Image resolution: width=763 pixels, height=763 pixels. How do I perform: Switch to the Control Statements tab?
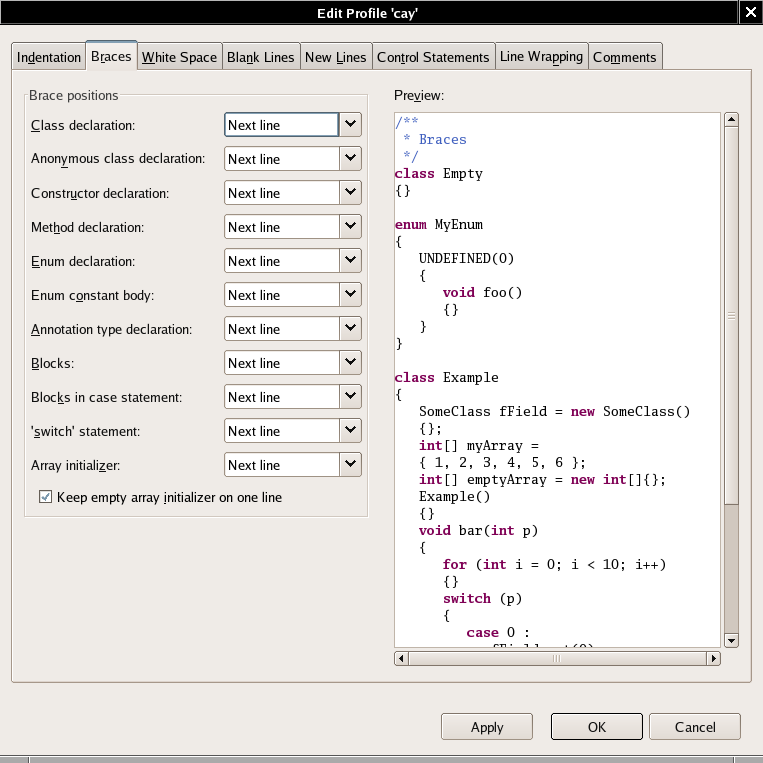pyautogui.click(x=433, y=57)
